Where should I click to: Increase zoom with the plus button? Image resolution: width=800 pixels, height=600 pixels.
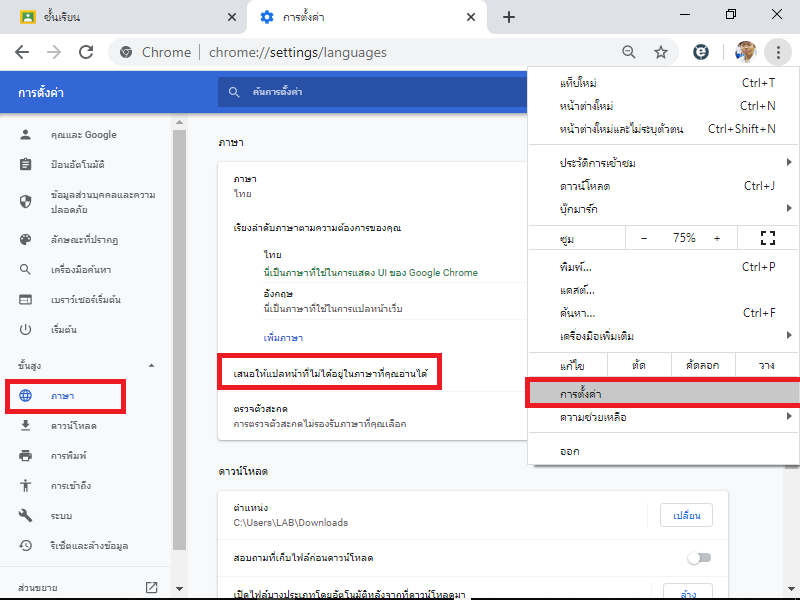tap(717, 238)
